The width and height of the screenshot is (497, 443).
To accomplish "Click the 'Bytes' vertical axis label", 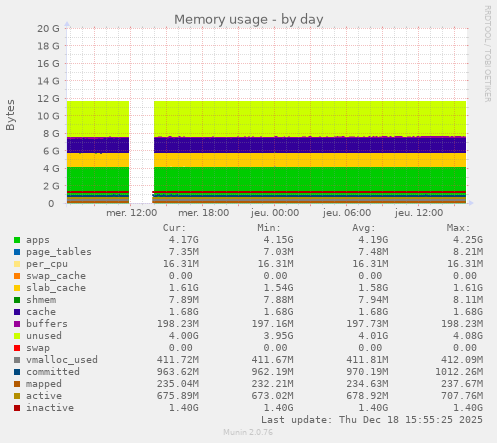I will (x=10, y=115).
